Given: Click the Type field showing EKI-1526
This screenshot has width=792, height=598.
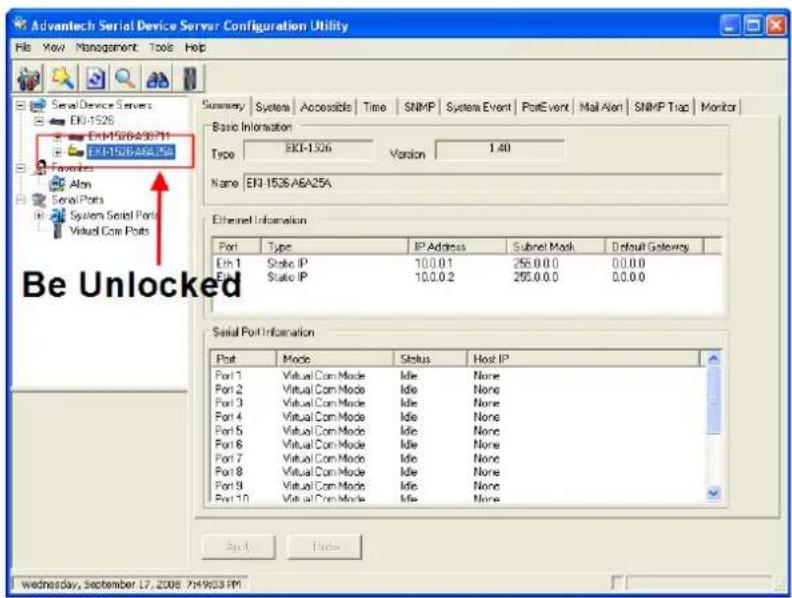Looking at the screenshot, I should tap(308, 150).
